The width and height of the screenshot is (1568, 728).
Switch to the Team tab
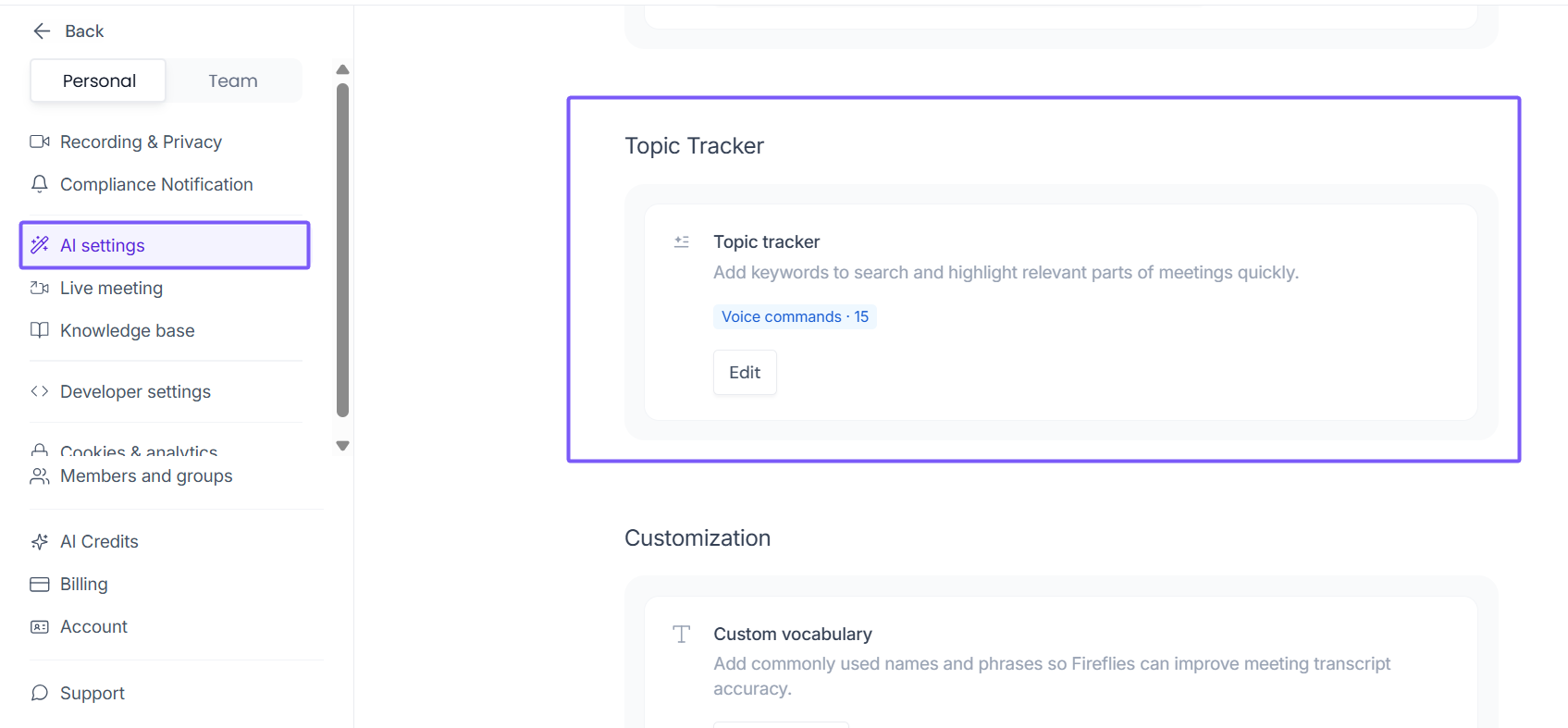pos(233,80)
